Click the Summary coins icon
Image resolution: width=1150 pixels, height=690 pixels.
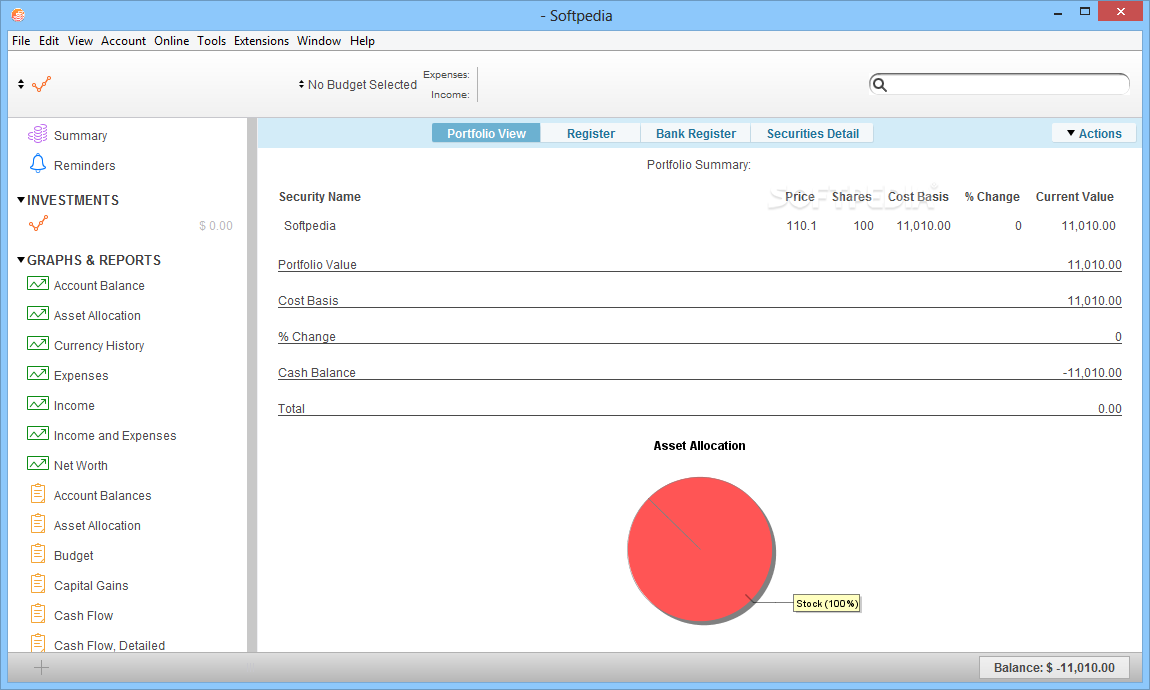37,134
